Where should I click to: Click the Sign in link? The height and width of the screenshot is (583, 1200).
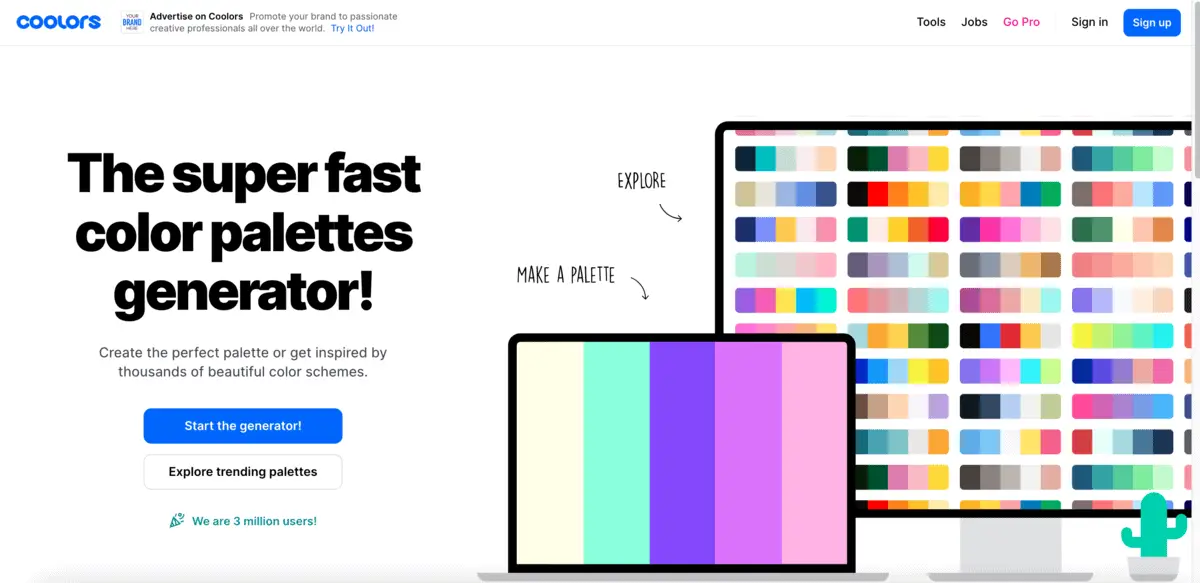pyautogui.click(x=1089, y=22)
